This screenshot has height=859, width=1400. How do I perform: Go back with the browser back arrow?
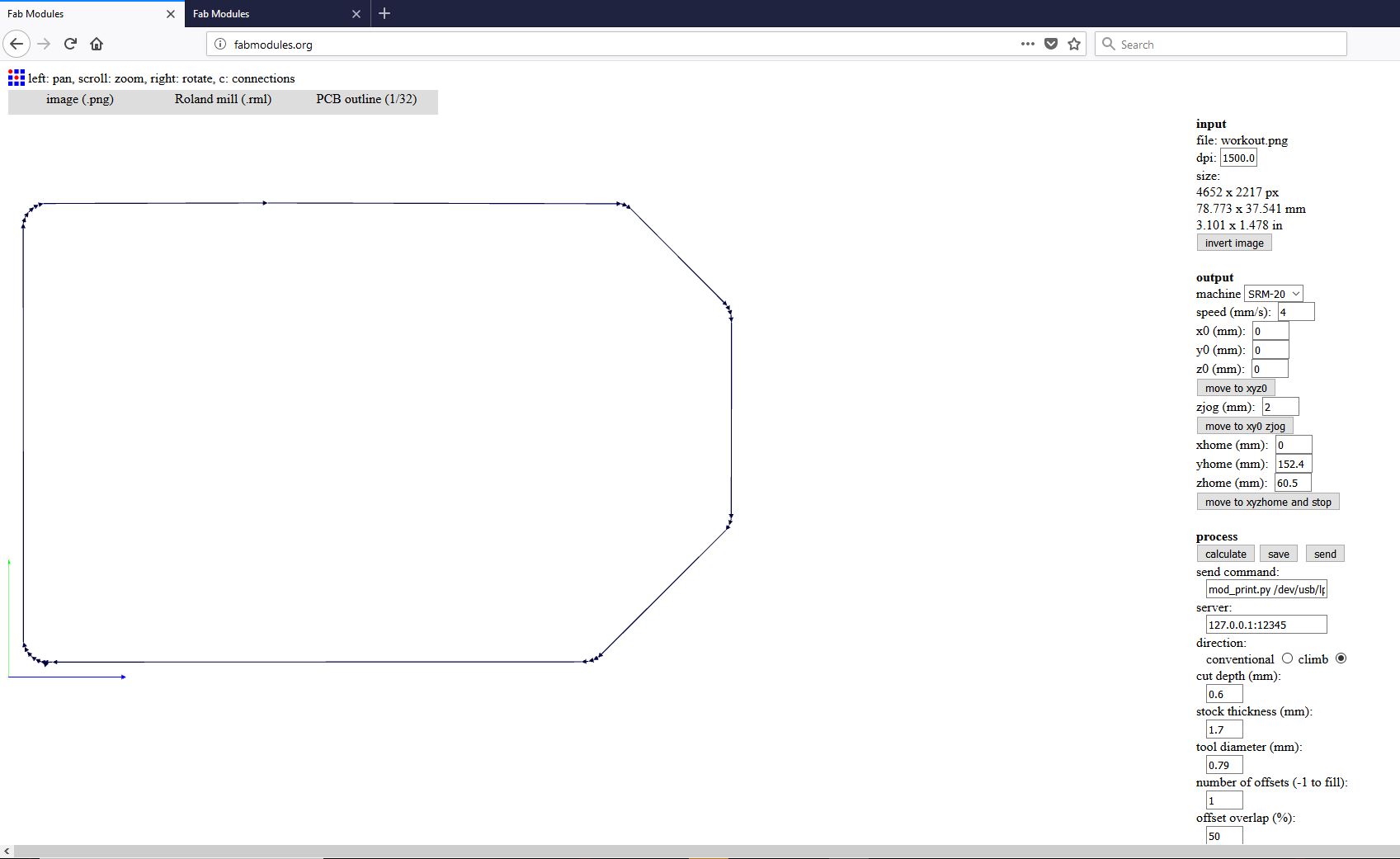click(x=16, y=44)
